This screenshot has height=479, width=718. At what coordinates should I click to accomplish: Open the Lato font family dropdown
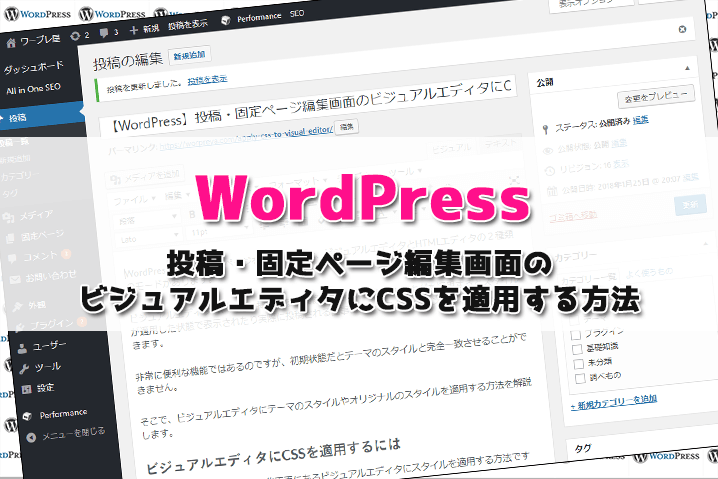pyautogui.click(x=149, y=239)
